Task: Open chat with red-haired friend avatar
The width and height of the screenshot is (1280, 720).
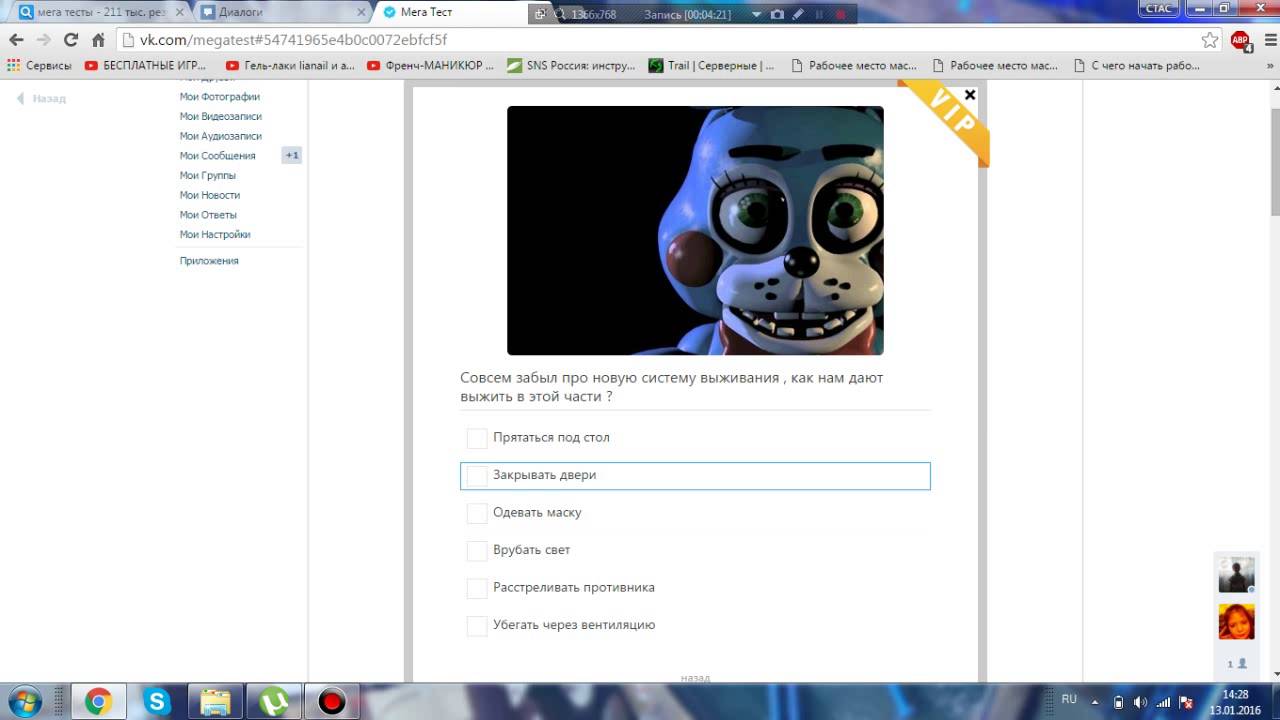Action: point(1236,622)
